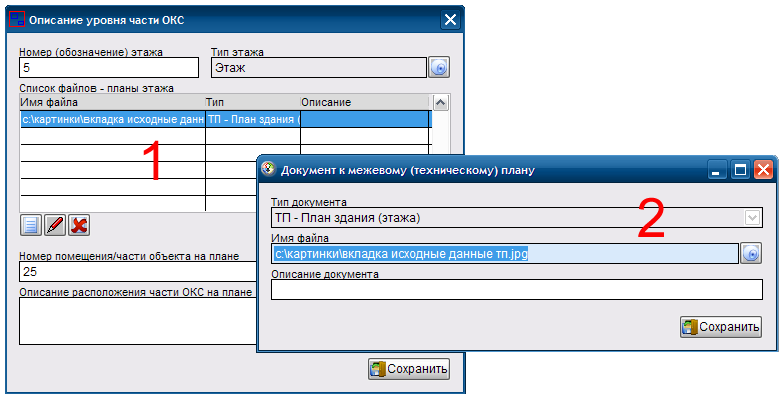Click the Тип column header
The image size is (784, 397).
[252, 102]
